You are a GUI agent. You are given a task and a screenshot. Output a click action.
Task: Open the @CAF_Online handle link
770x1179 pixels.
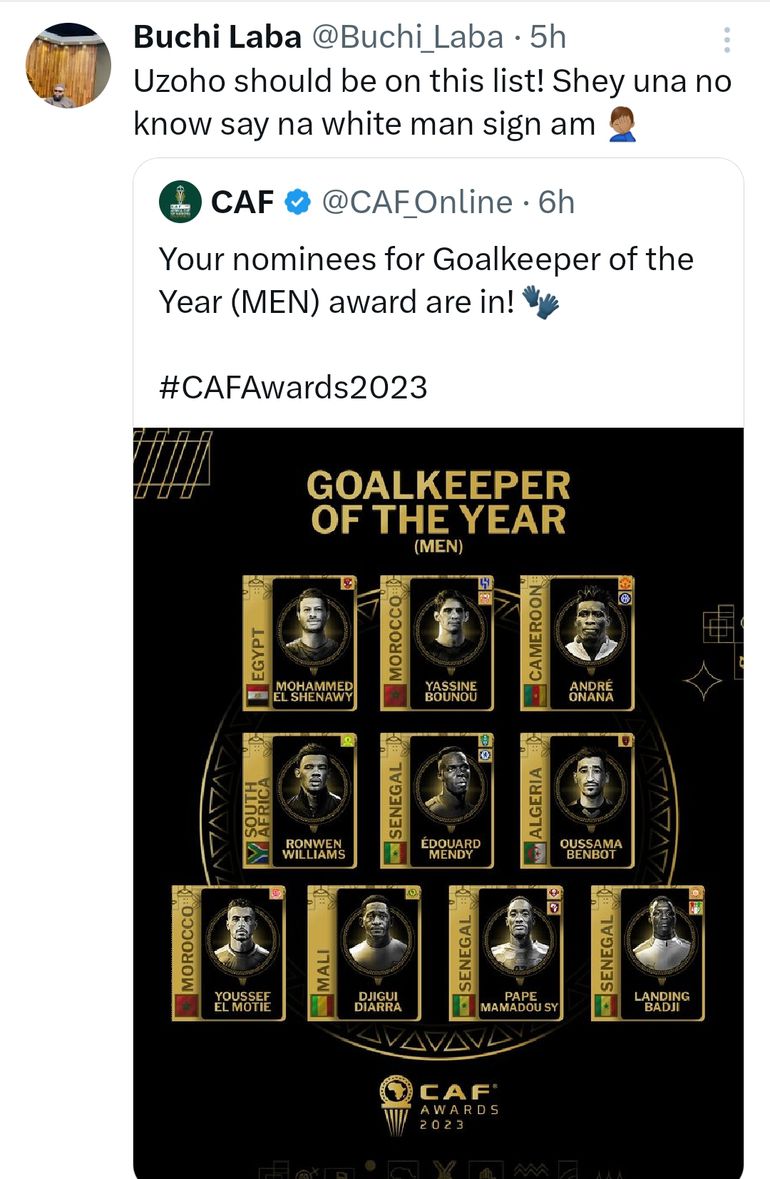click(x=416, y=203)
